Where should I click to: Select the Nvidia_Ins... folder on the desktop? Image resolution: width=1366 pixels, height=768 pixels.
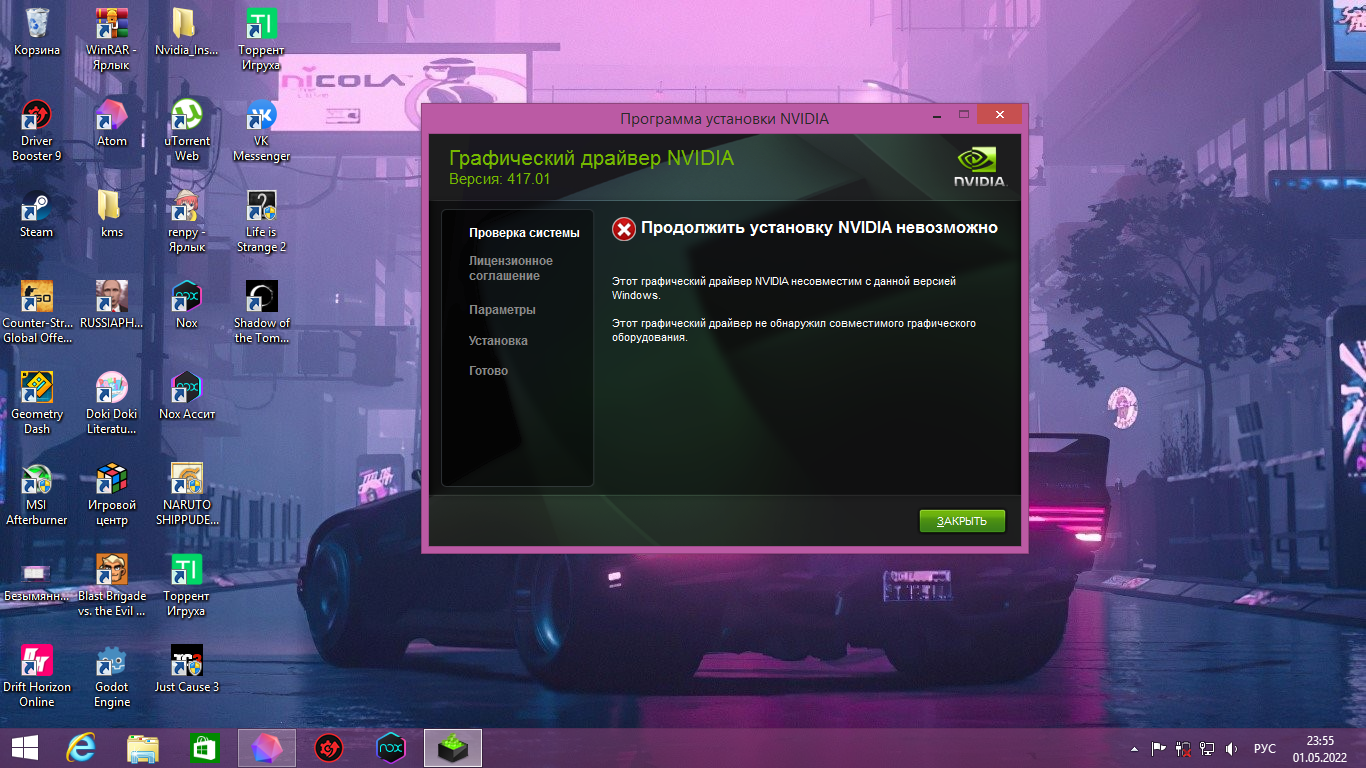coord(186,32)
